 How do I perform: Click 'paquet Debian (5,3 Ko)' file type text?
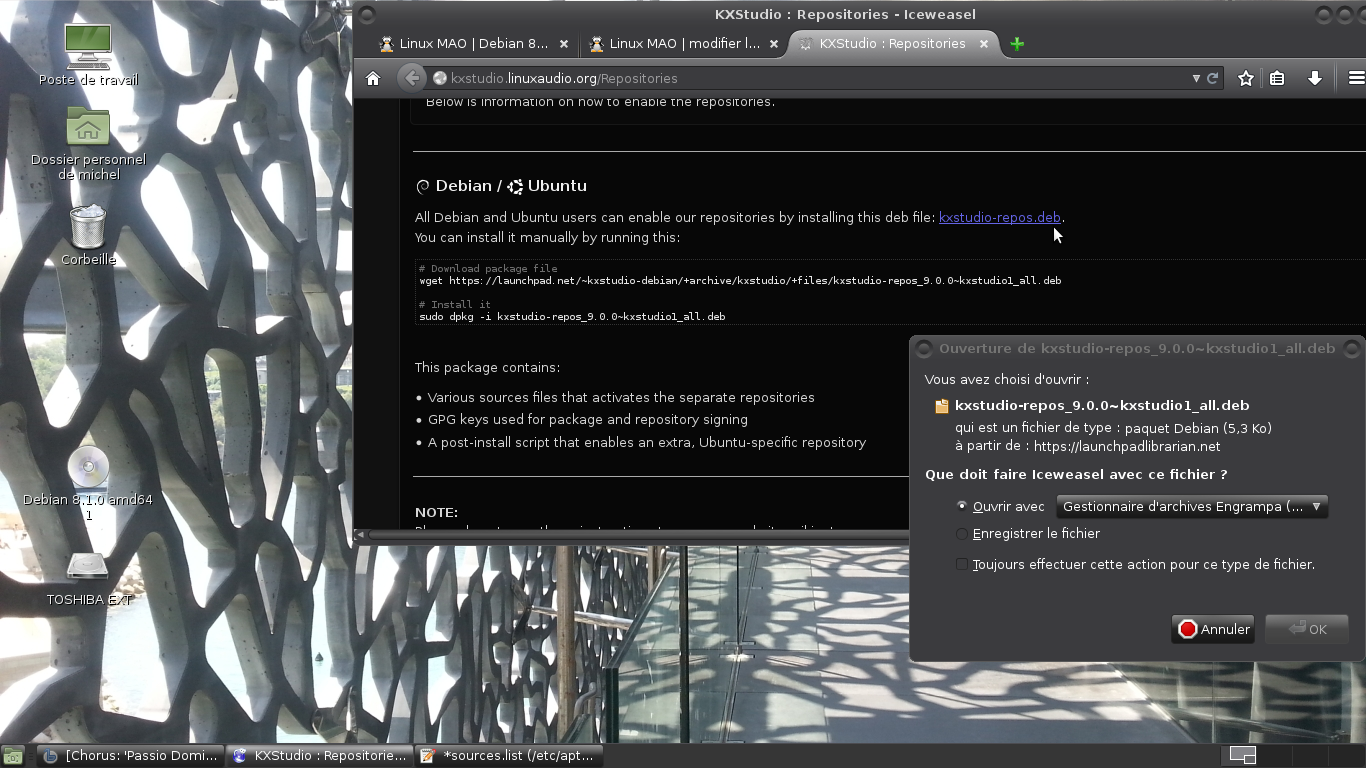point(1198,428)
